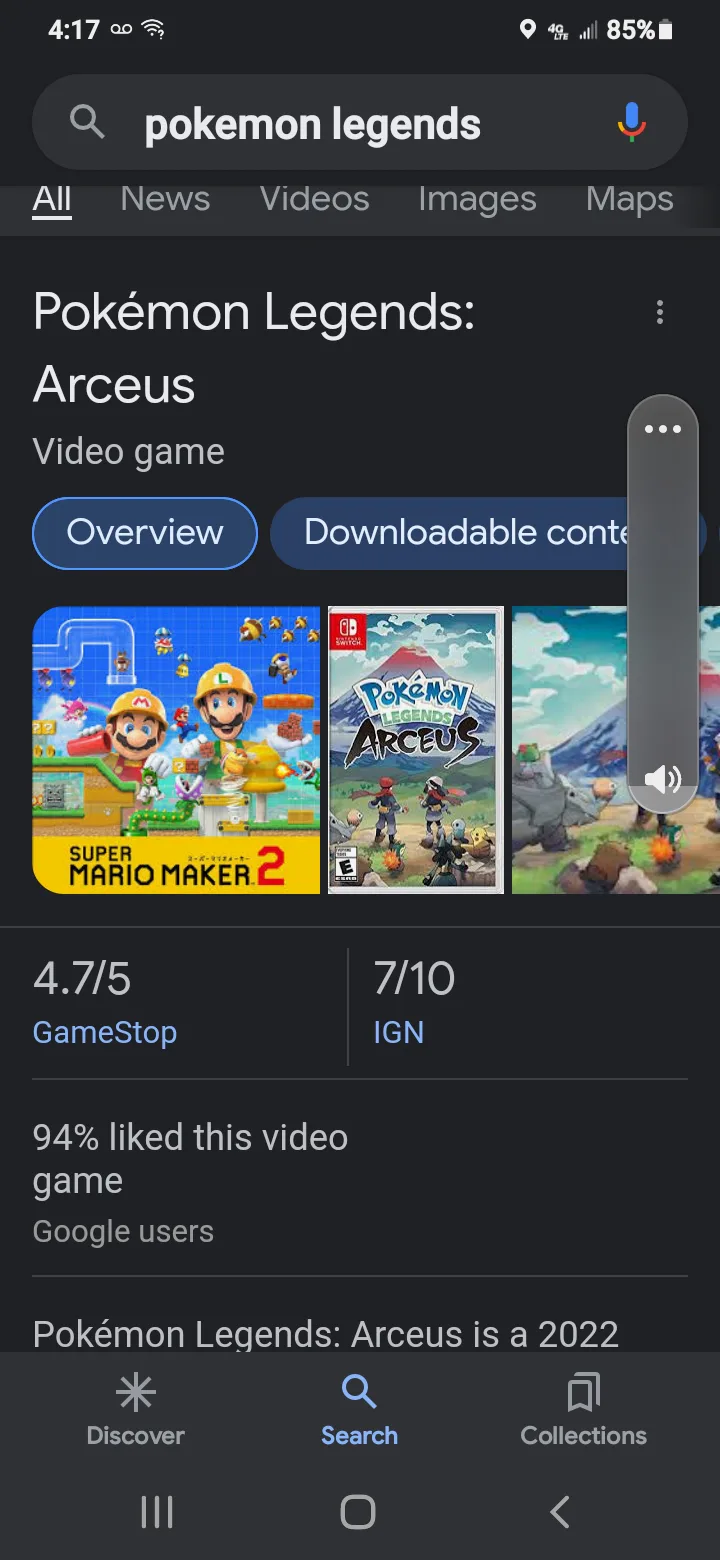Switch to the Videos results tab

(x=314, y=199)
